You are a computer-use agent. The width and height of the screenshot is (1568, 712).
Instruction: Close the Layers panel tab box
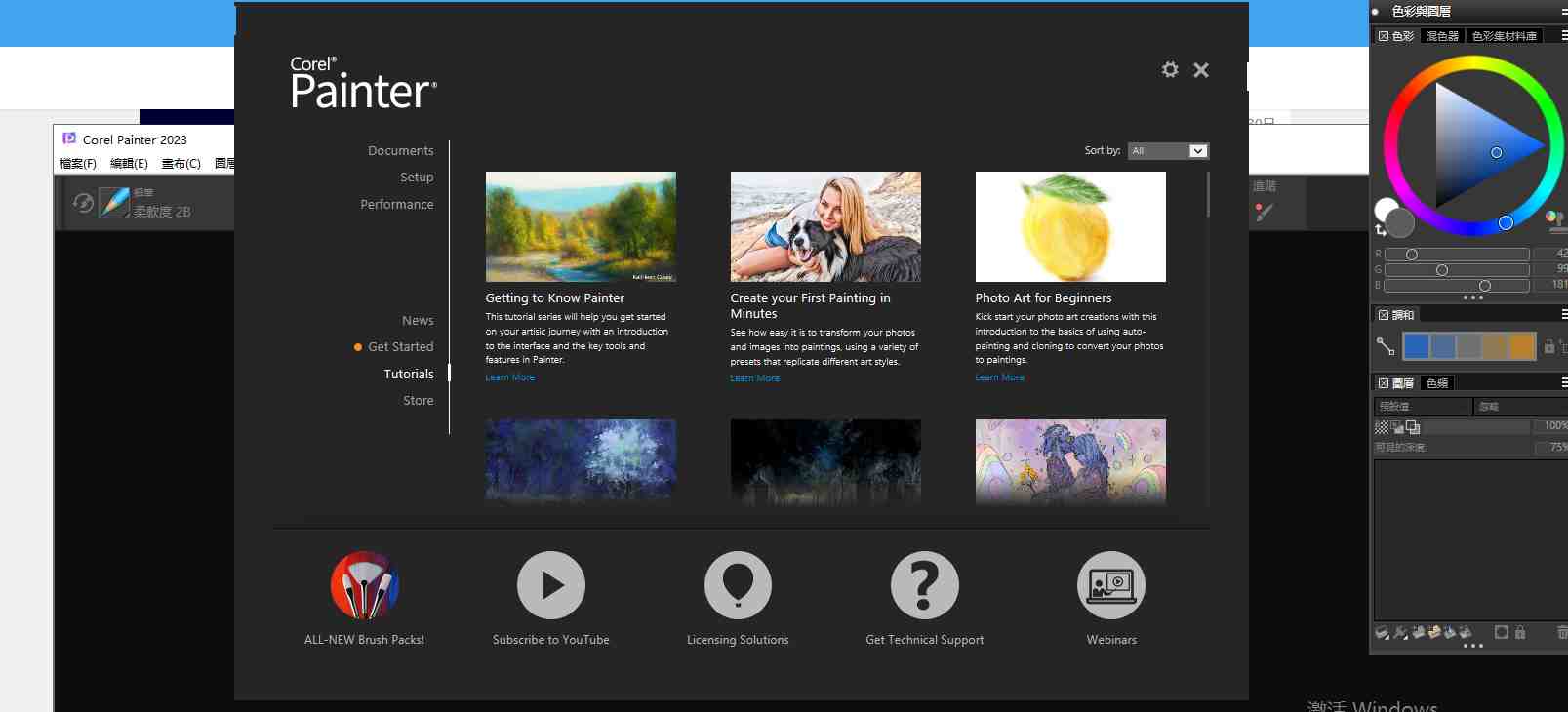click(1383, 383)
